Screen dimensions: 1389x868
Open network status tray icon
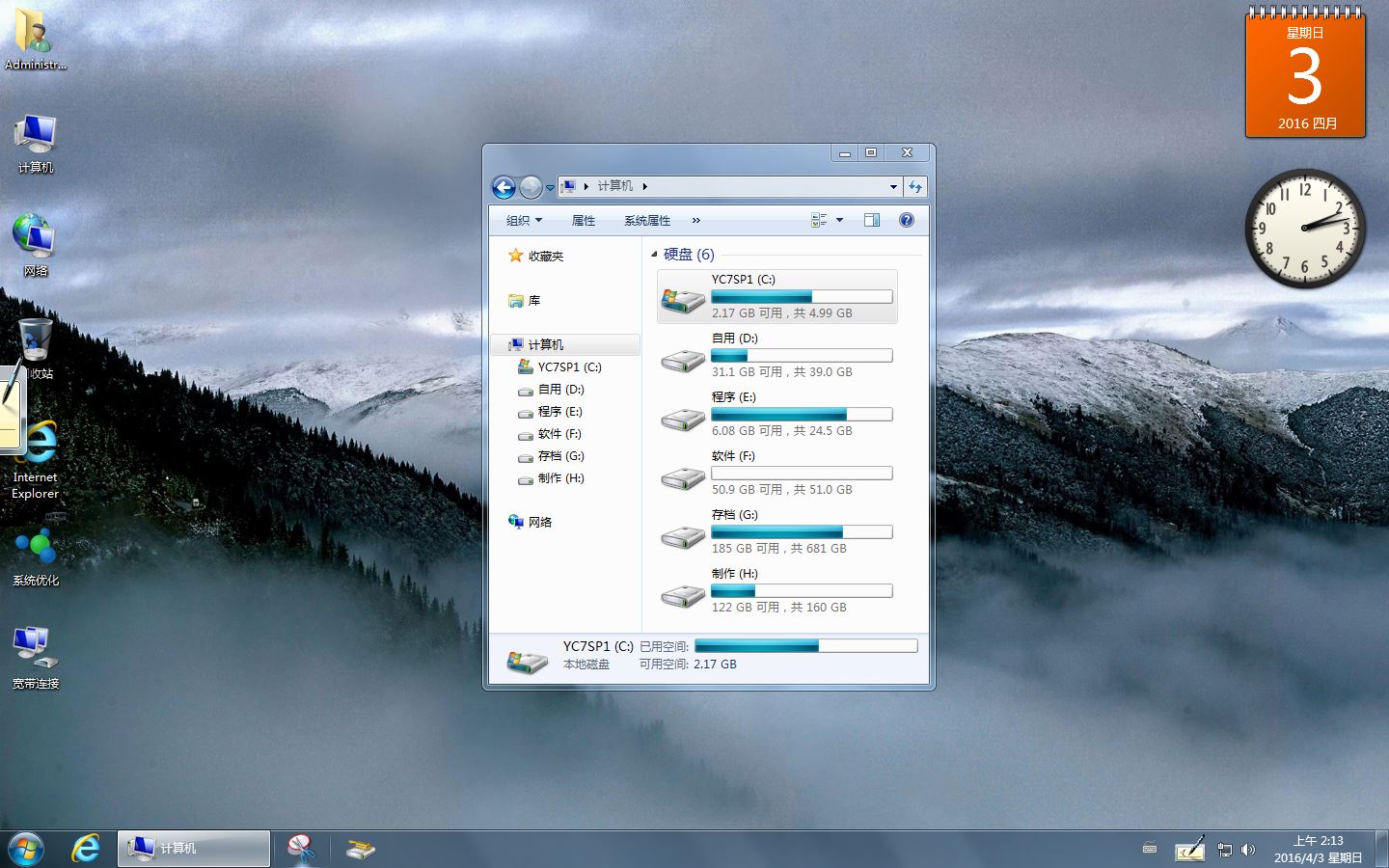coord(1225,850)
